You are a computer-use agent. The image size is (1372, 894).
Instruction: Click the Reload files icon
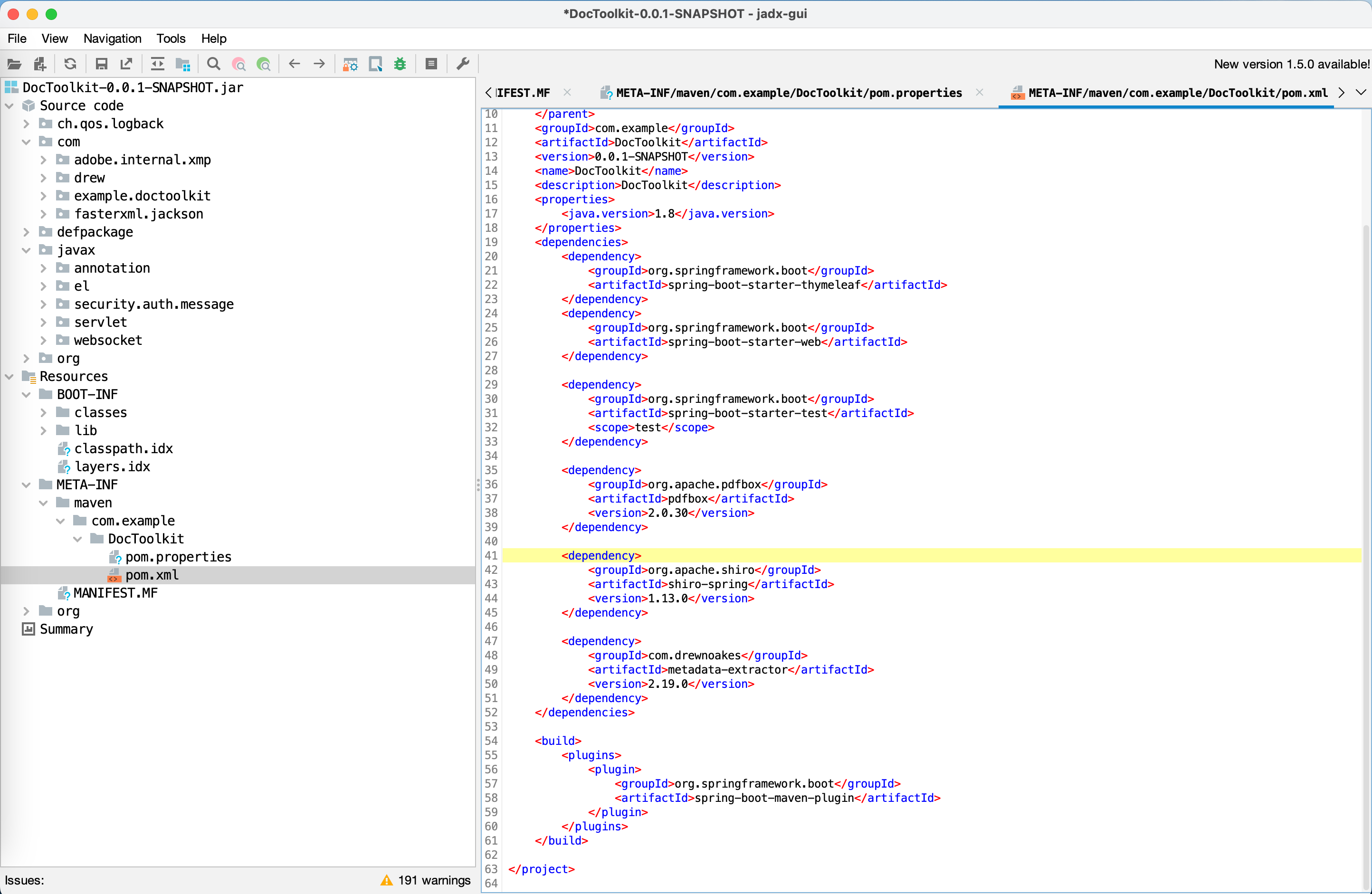(x=70, y=64)
